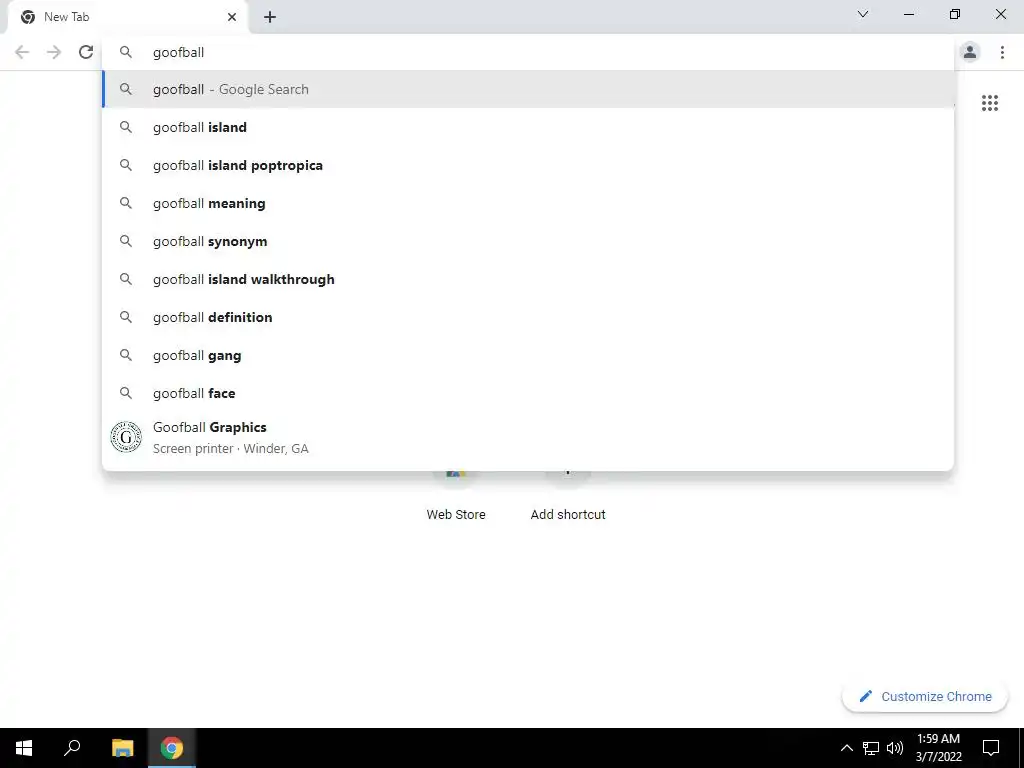The height and width of the screenshot is (768, 1024).
Task: Open Windows taskbar search
Action: (x=72, y=748)
